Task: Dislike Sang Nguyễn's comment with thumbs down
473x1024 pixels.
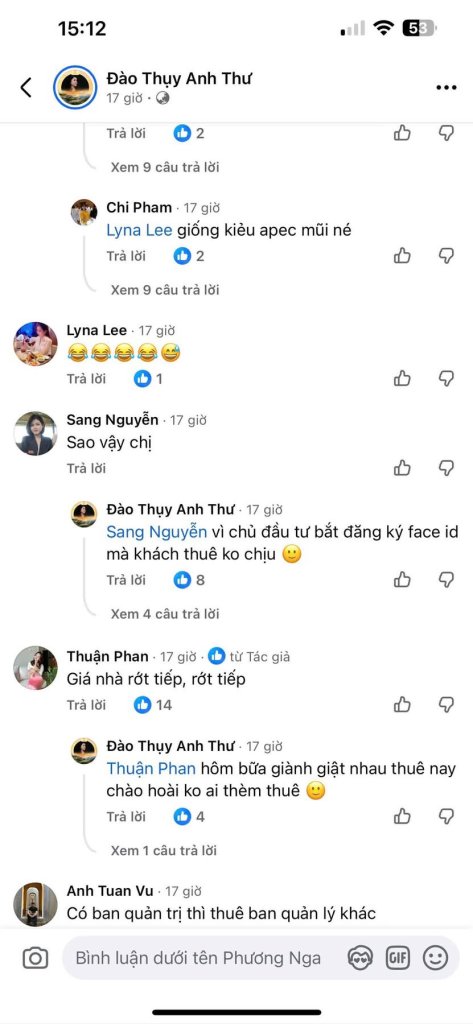Action: pyautogui.click(x=446, y=468)
